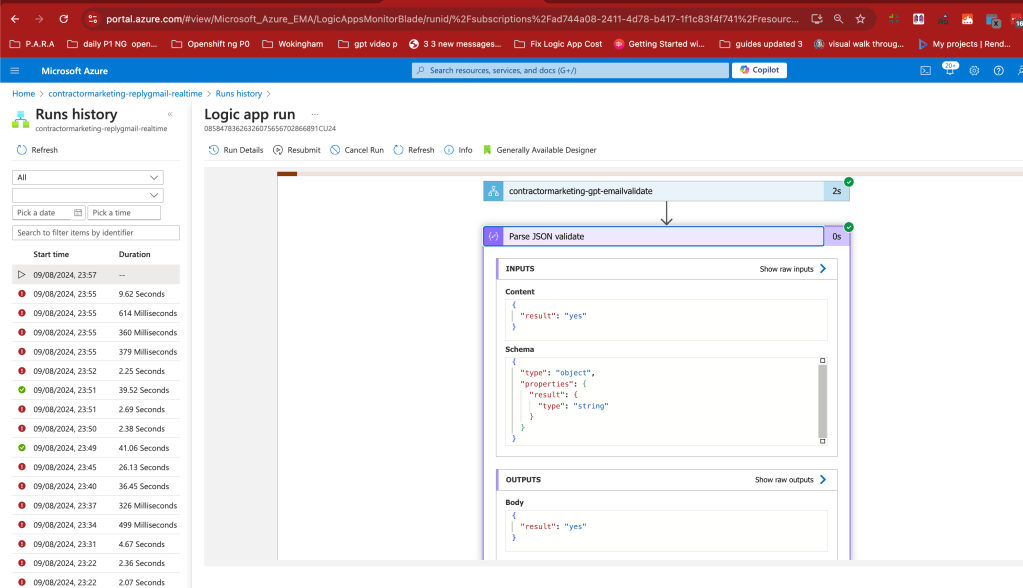This screenshot has width=1023, height=588.
Task: Collapse the Runs history pane
Action: (x=170, y=114)
